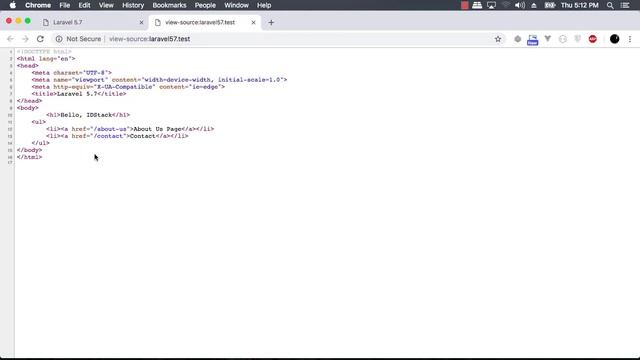Go forward to next page
The image size is (640, 360).
(x=25, y=39)
